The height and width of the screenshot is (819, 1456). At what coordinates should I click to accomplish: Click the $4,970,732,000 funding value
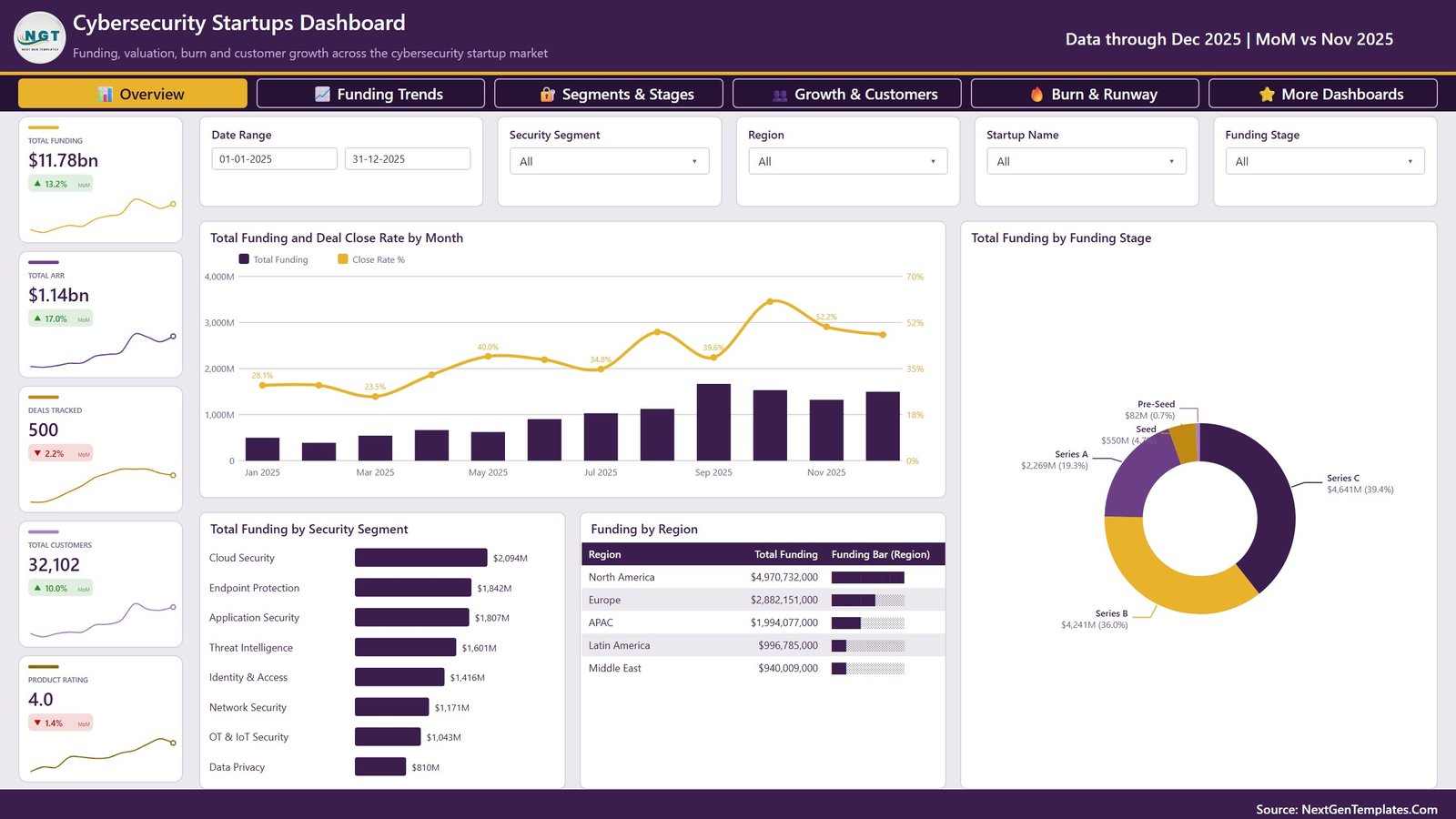(x=784, y=577)
